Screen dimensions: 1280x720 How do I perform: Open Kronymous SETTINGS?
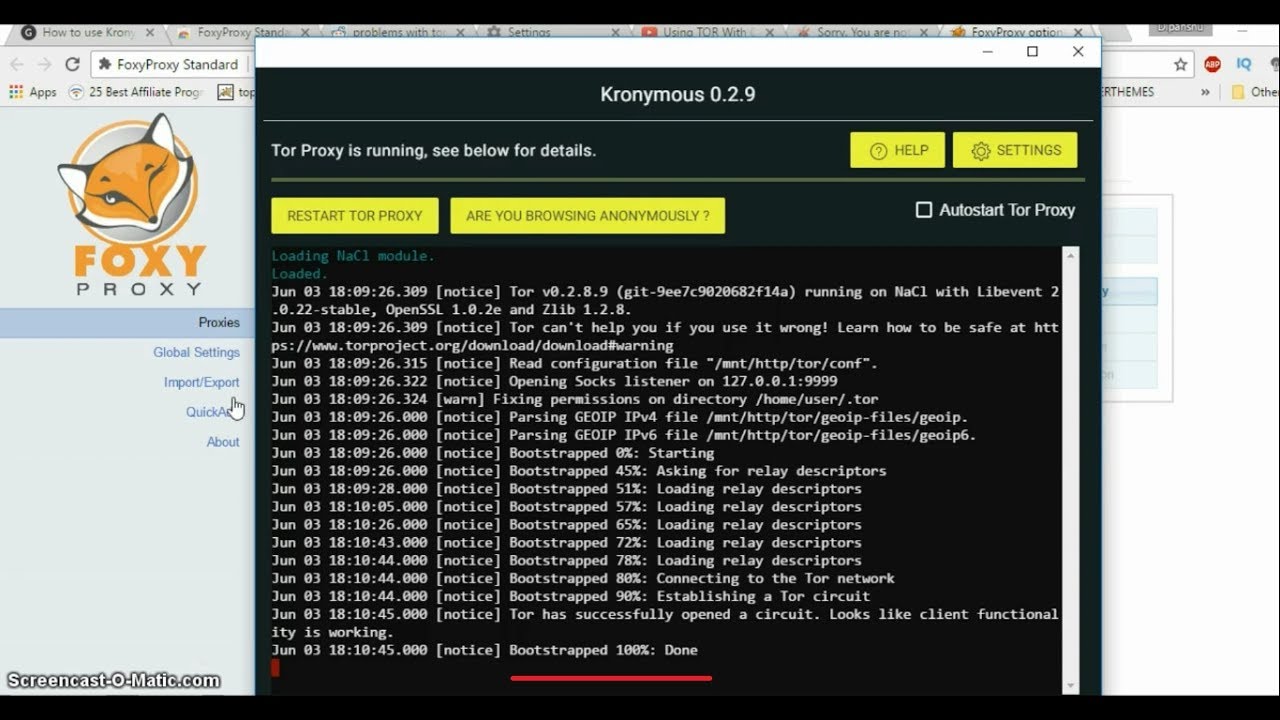1014,150
